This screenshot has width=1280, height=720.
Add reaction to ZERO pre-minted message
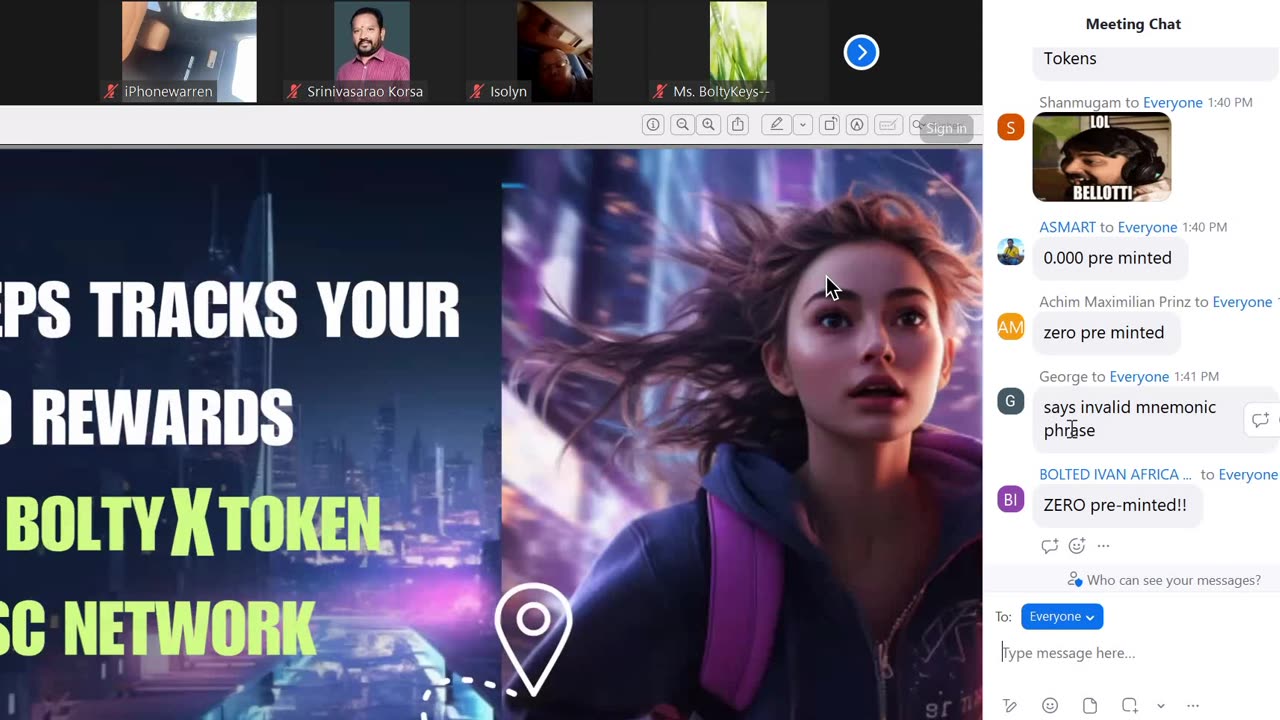point(1077,546)
